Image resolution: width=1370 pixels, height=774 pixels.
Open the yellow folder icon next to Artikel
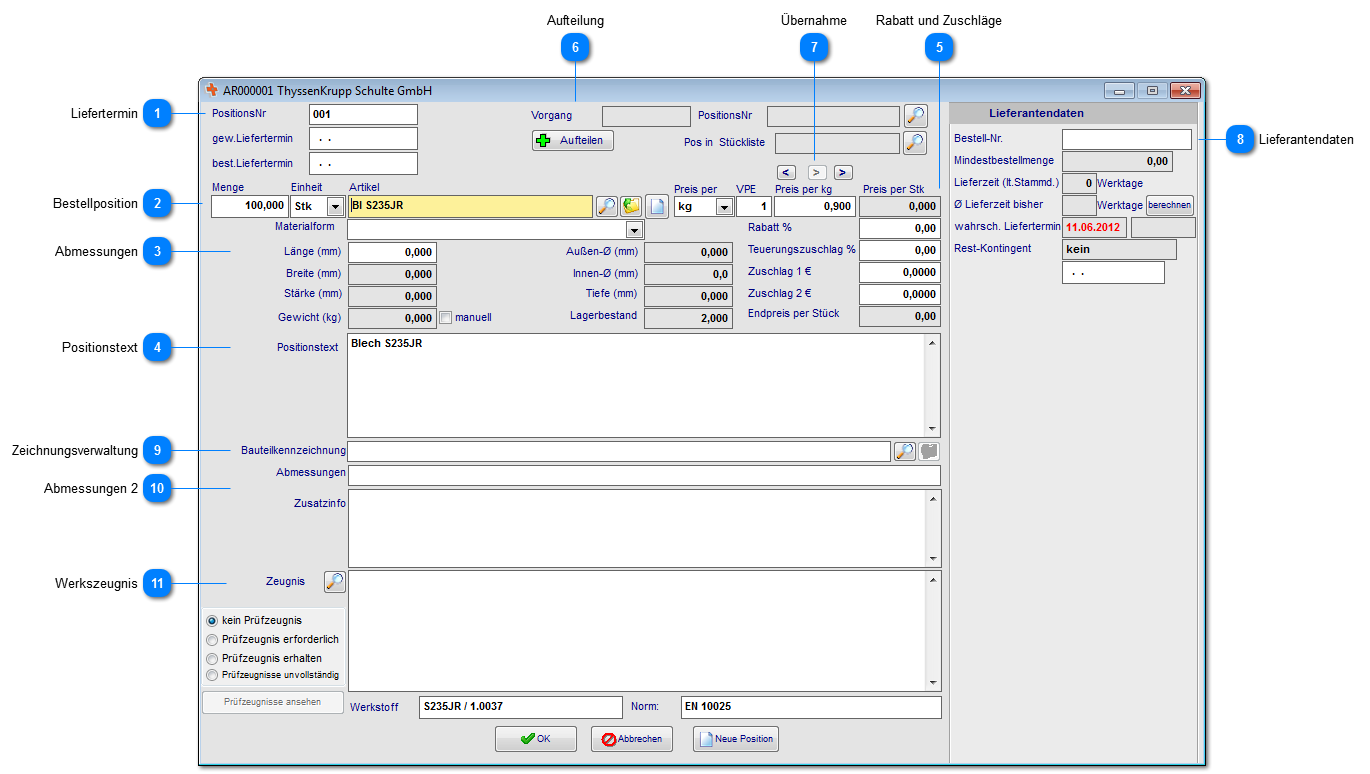(x=631, y=207)
